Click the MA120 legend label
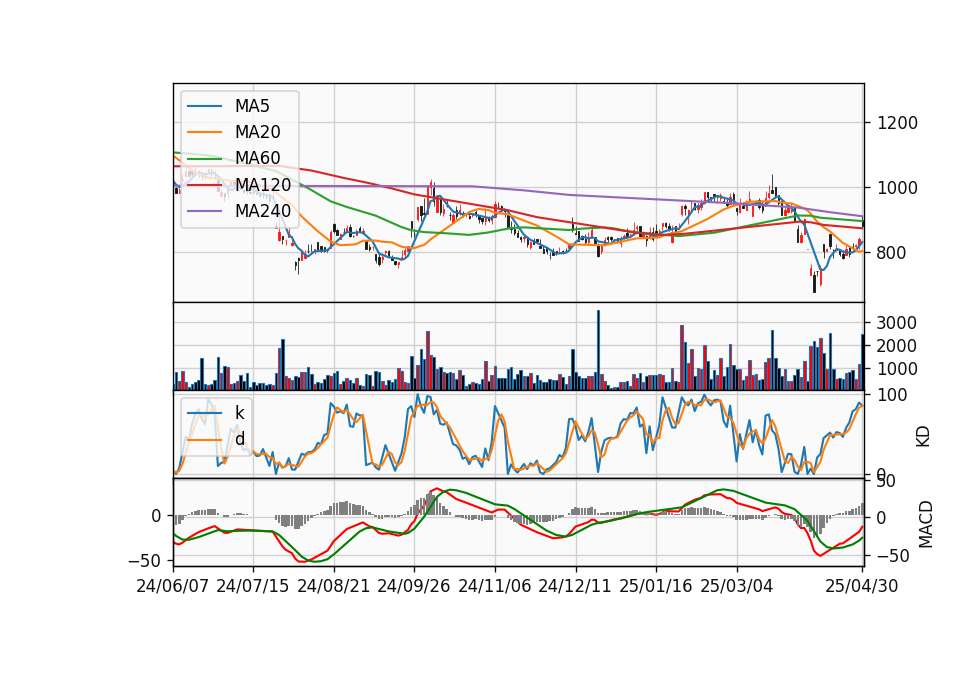 click(x=263, y=184)
